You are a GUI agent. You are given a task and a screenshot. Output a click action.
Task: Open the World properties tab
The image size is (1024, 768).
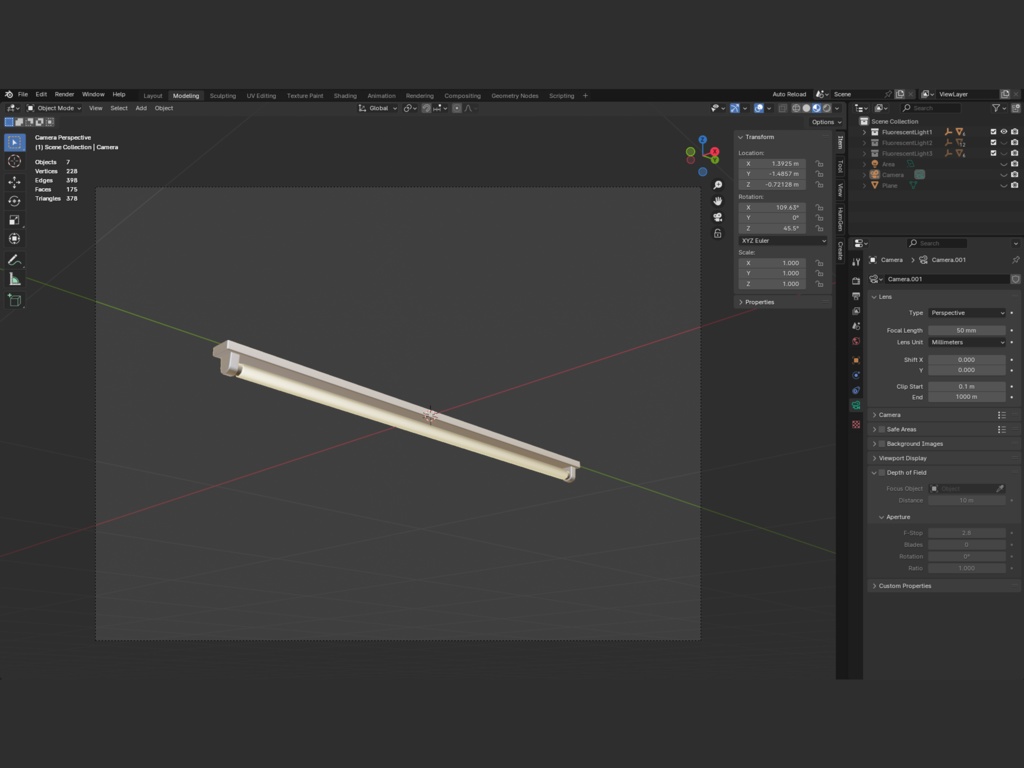(x=856, y=341)
